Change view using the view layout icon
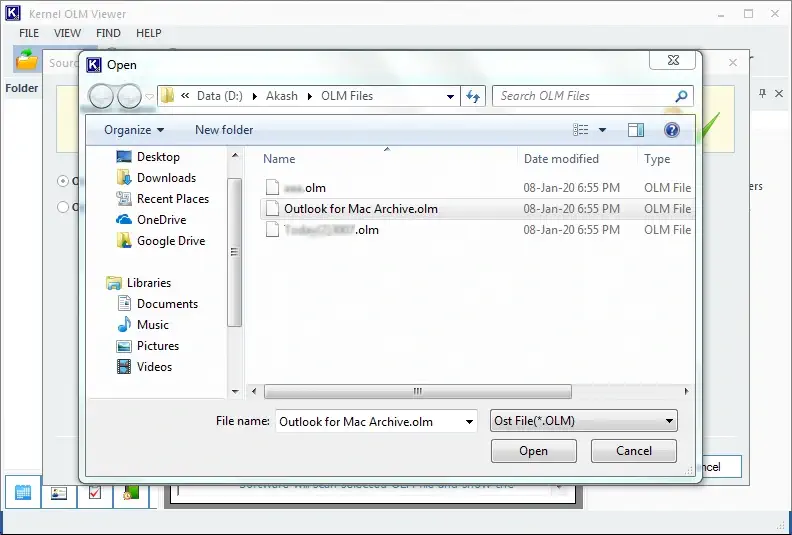Screen dimensions: 792x535 click(x=580, y=130)
